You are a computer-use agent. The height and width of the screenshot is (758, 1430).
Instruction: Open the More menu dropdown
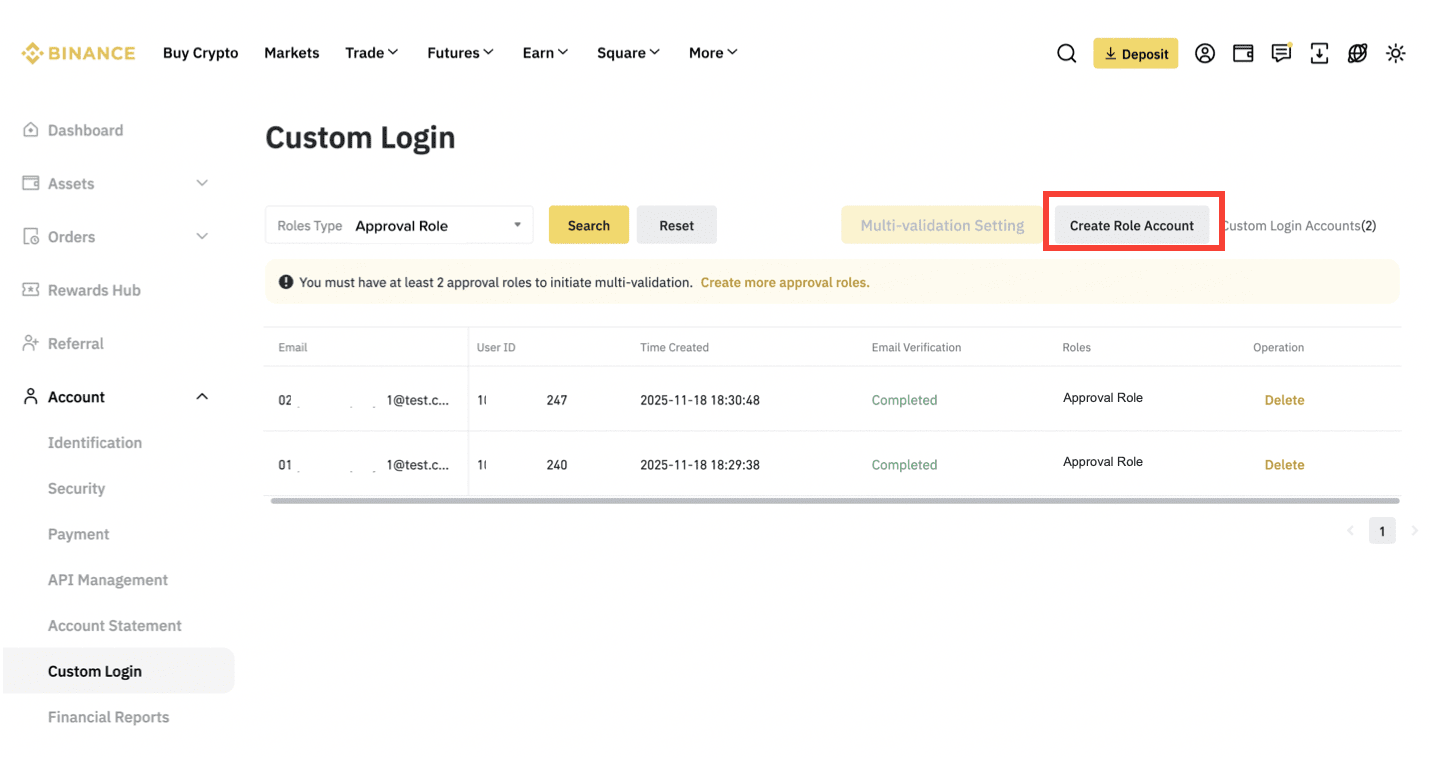(713, 53)
